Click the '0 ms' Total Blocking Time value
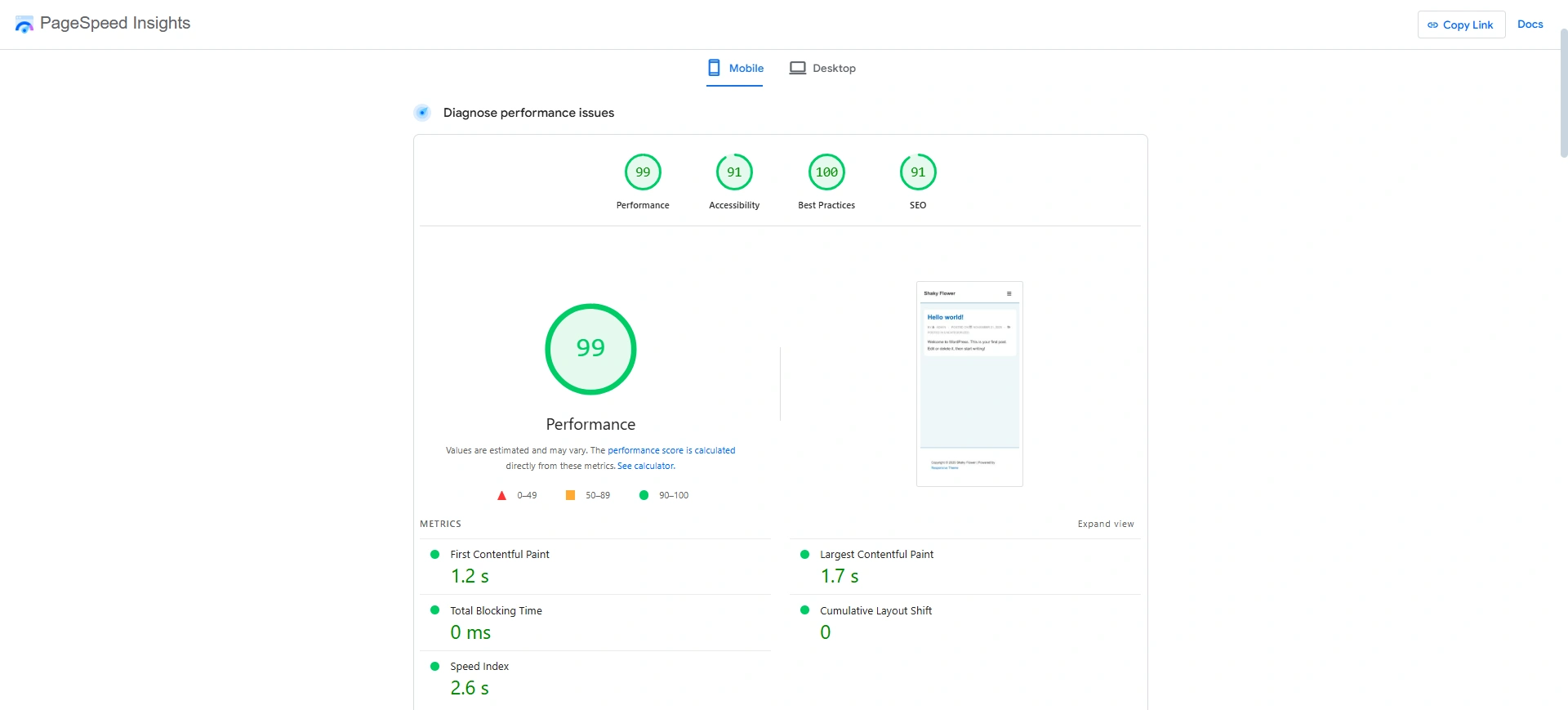The width and height of the screenshot is (1568, 710). tap(470, 632)
